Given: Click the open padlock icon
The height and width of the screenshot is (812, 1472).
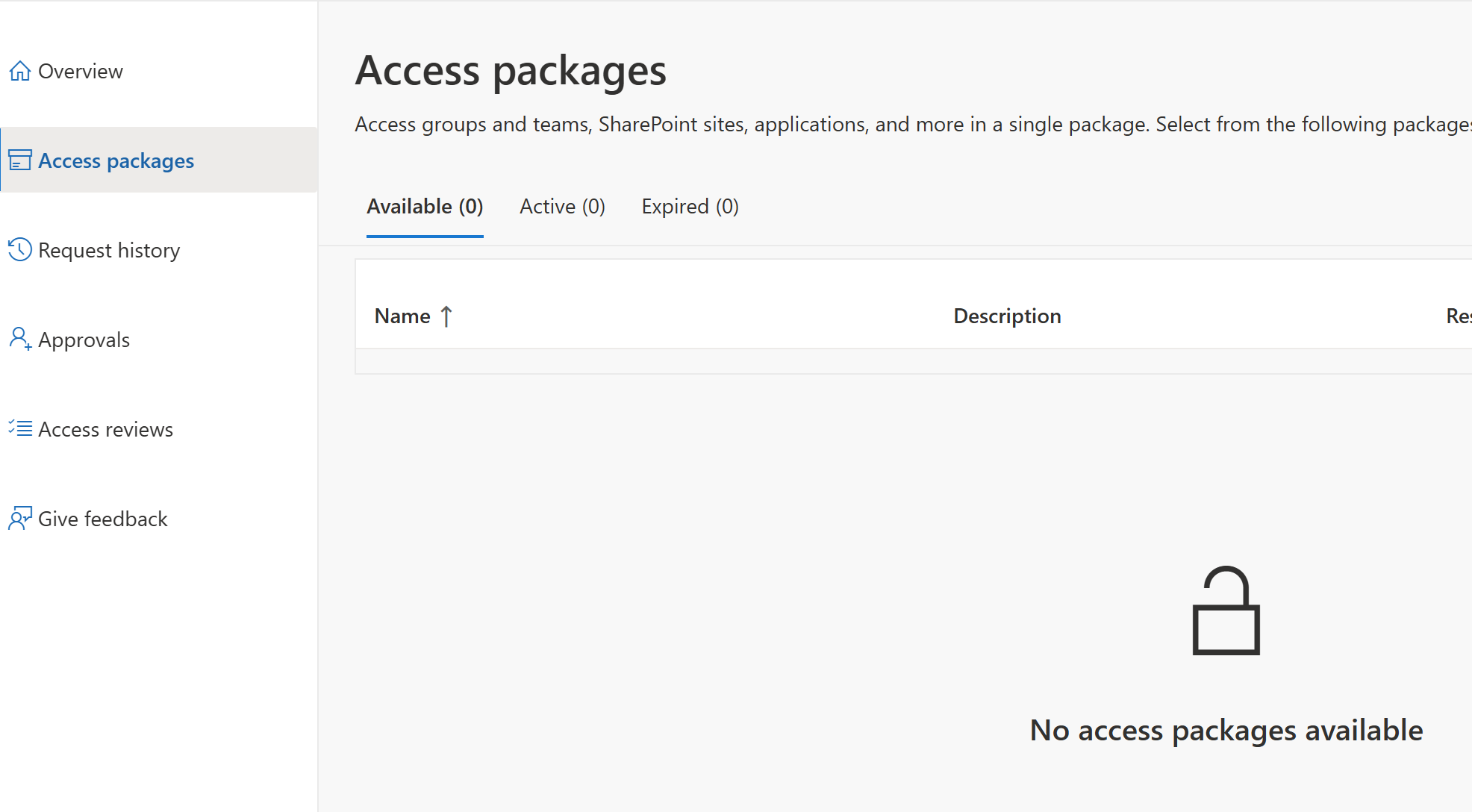Looking at the screenshot, I should pos(1226,610).
